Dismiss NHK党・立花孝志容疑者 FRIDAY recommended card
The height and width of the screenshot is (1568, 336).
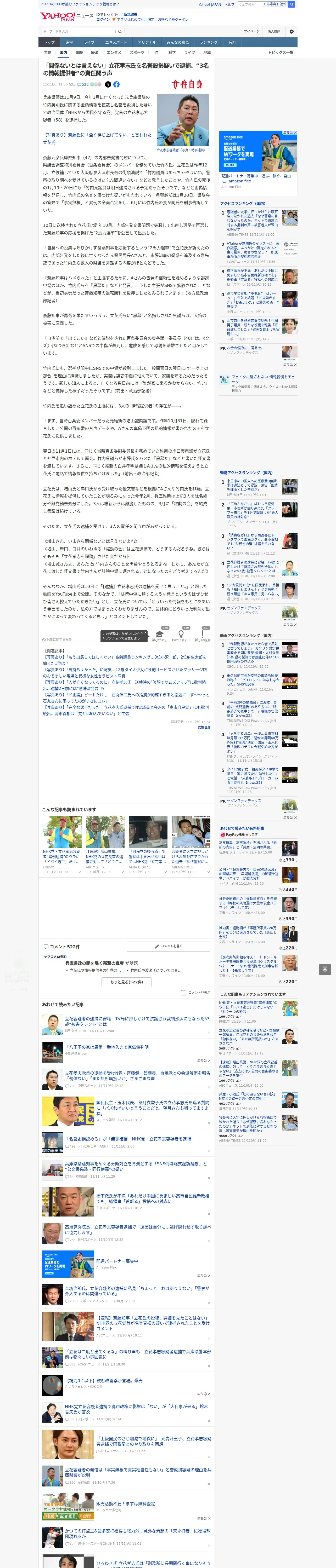79,872
